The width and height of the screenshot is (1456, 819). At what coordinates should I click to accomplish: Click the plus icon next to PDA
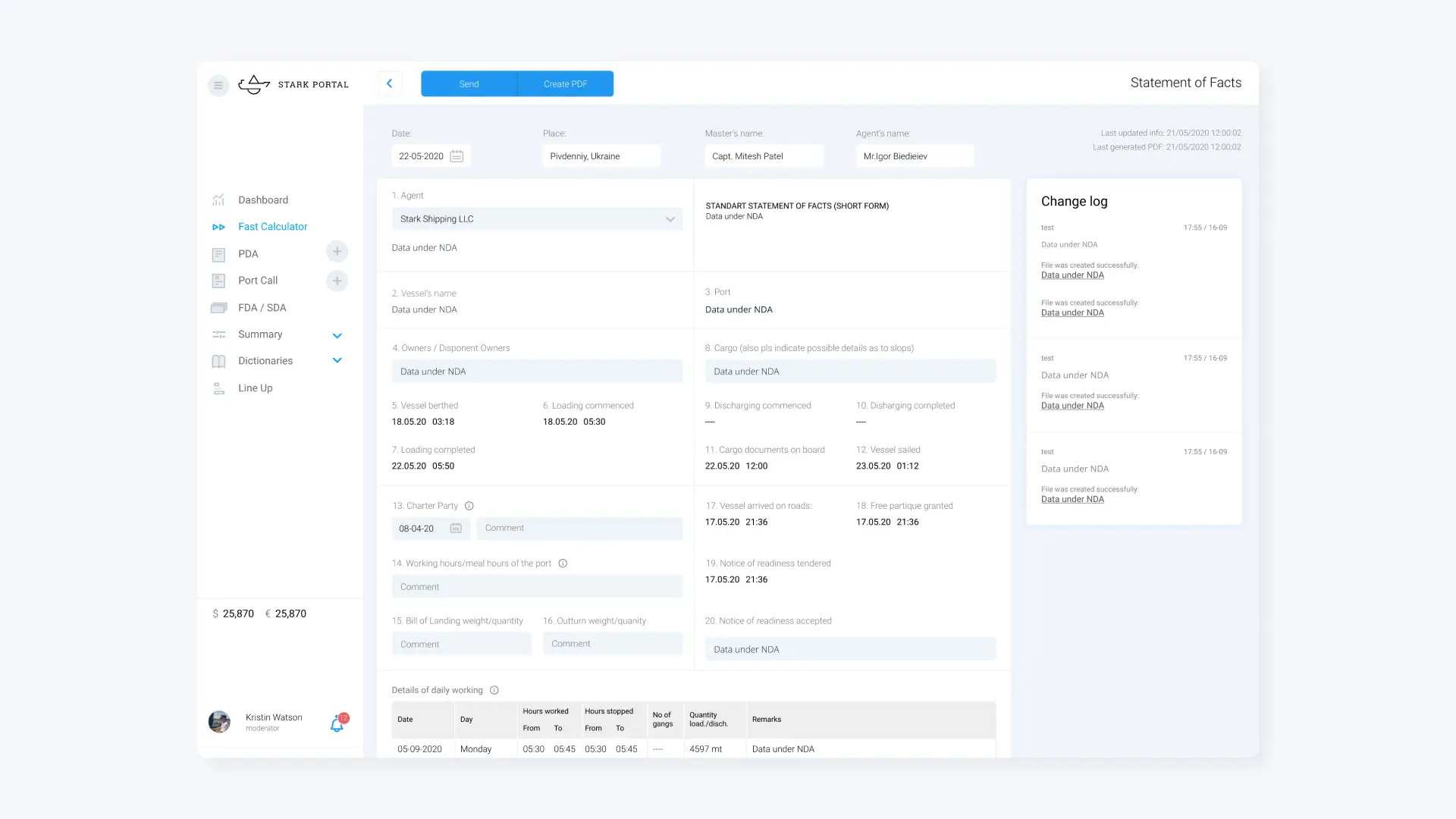click(x=337, y=252)
